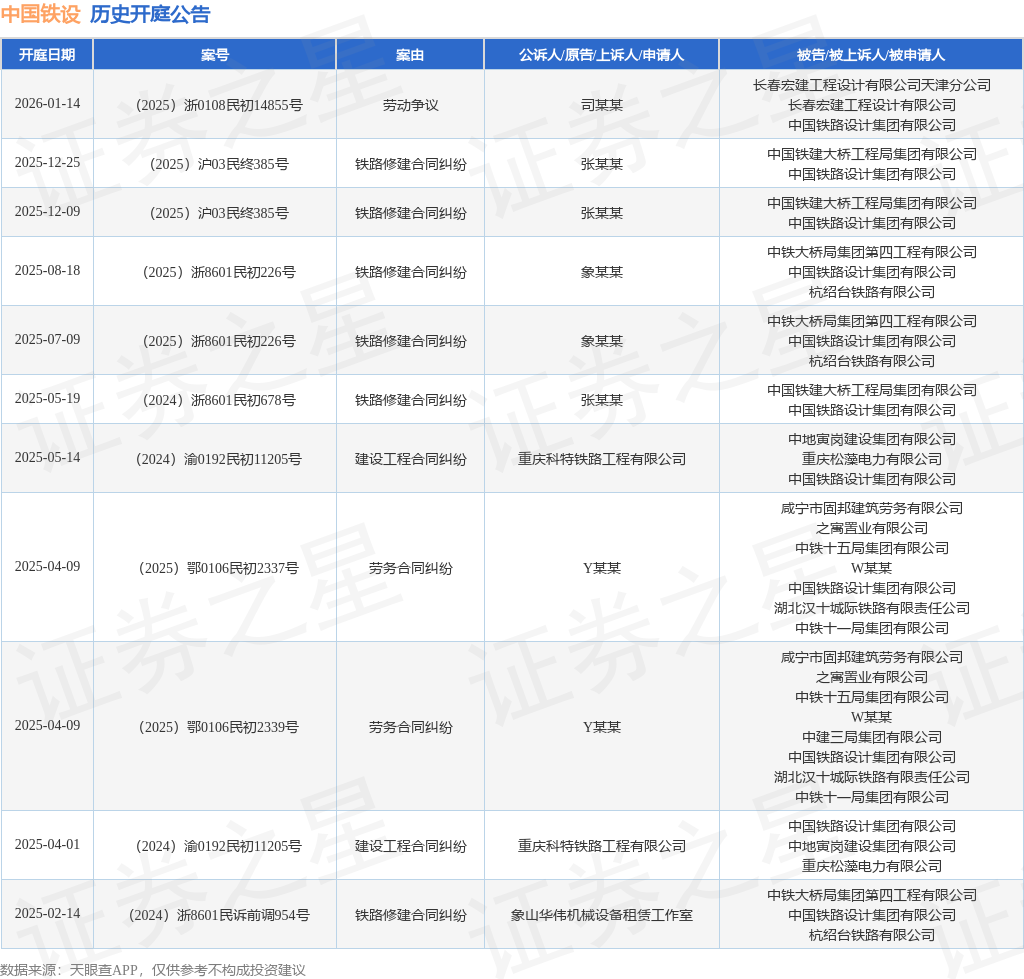This screenshot has height=979, width=1024.
Task: Select date cell 2025-04-01
Action: click(x=47, y=844)
